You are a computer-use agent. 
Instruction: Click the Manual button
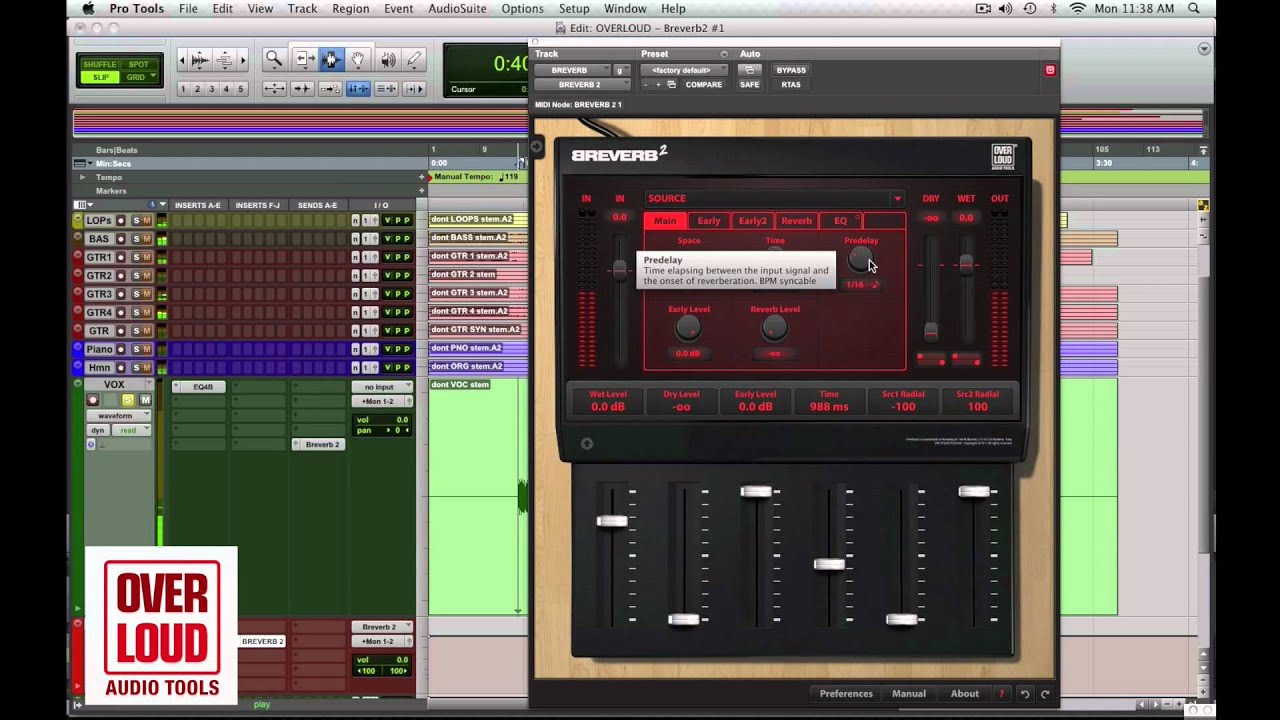[909, 694]
